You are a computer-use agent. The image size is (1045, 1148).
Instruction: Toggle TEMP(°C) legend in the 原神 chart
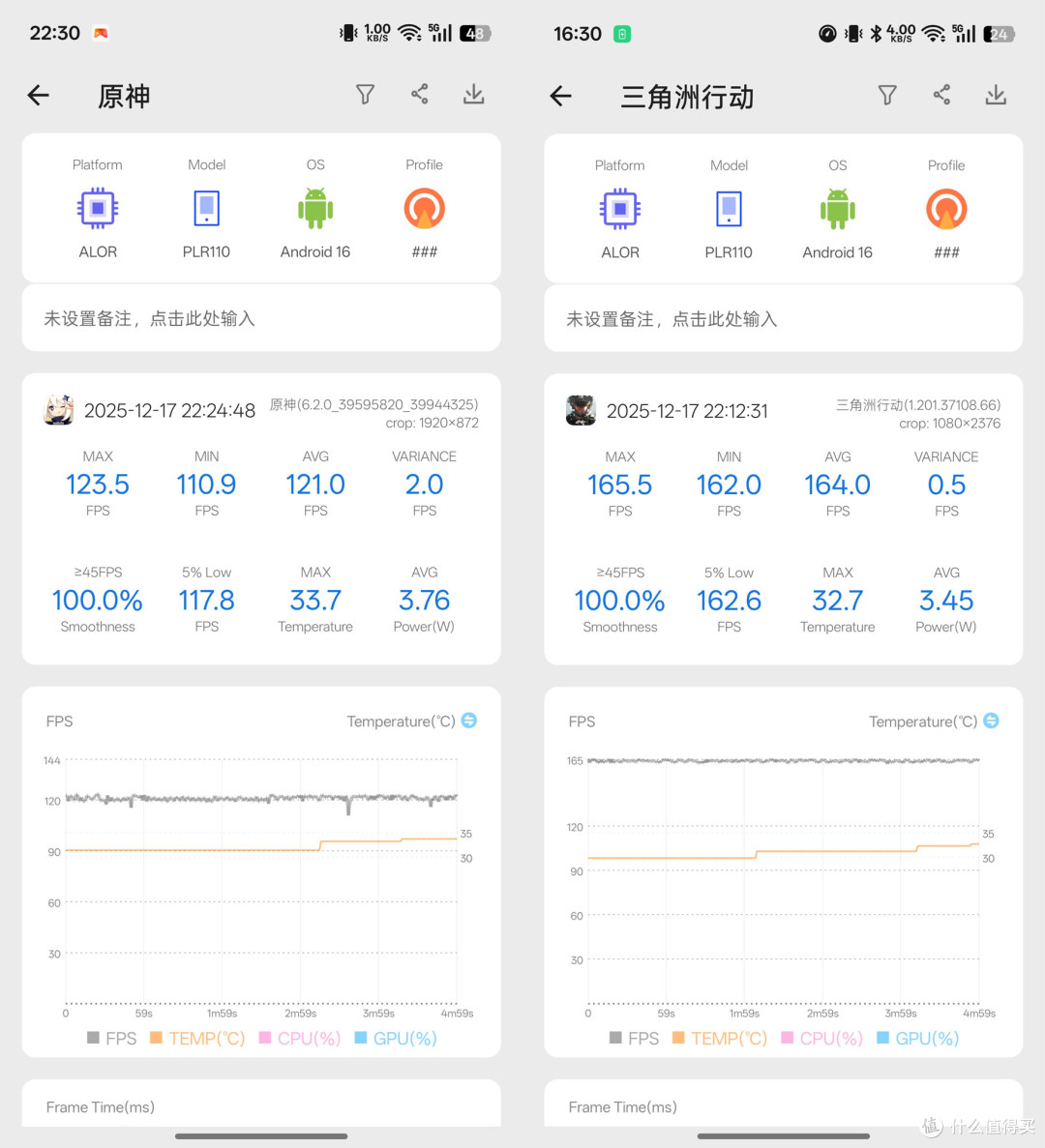pyautogui.click(x=197, y=1038)
